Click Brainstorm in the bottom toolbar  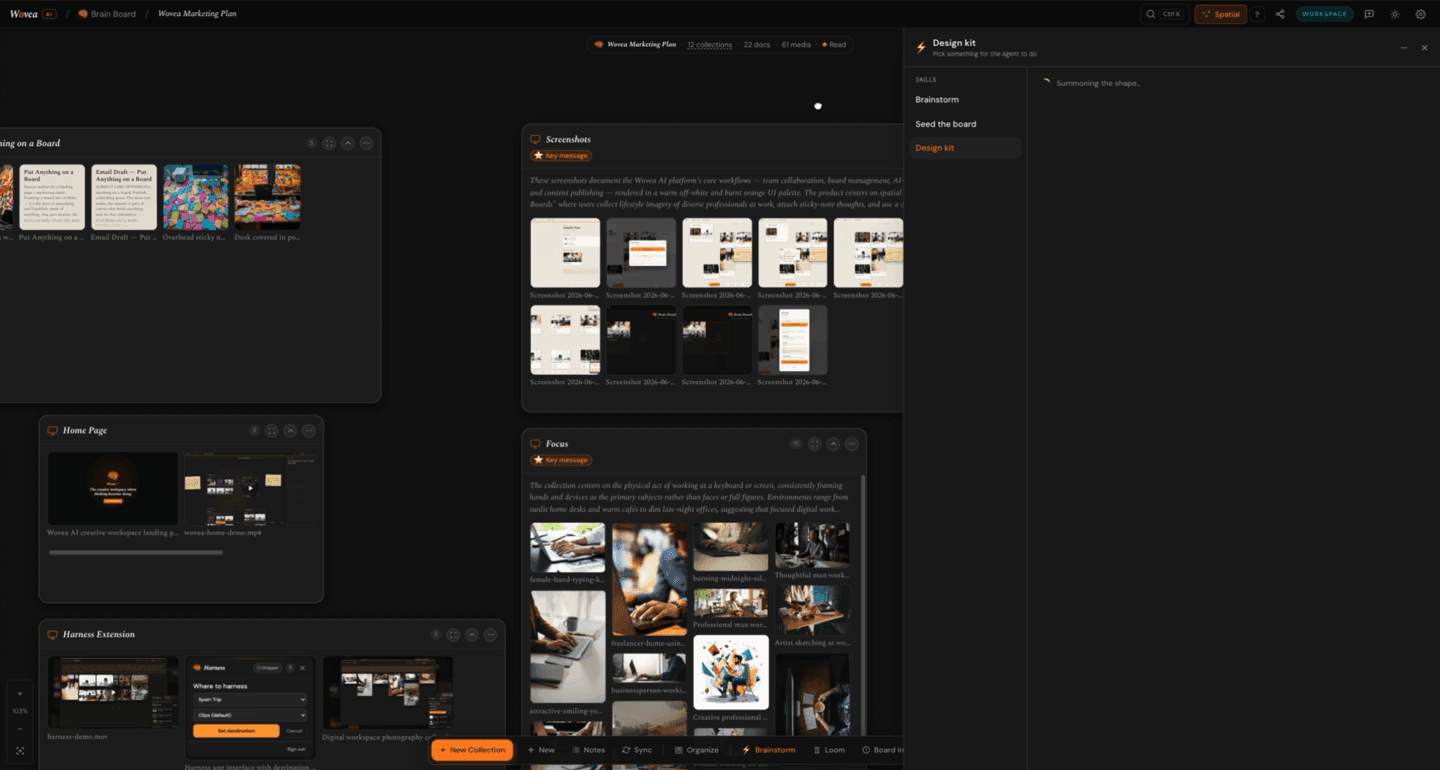[x=769, y=750]
